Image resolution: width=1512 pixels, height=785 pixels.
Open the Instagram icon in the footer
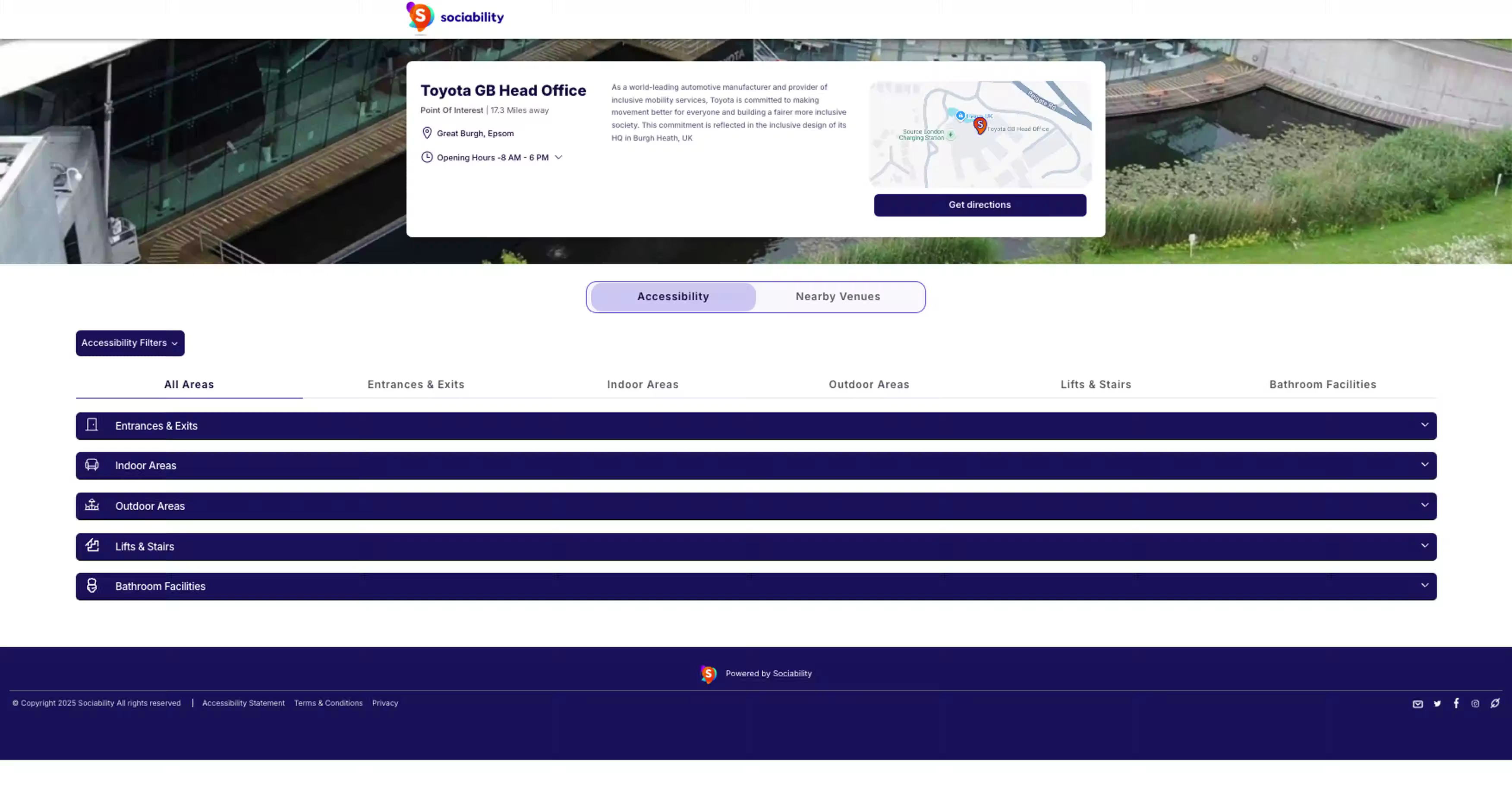coord(1475,703)
